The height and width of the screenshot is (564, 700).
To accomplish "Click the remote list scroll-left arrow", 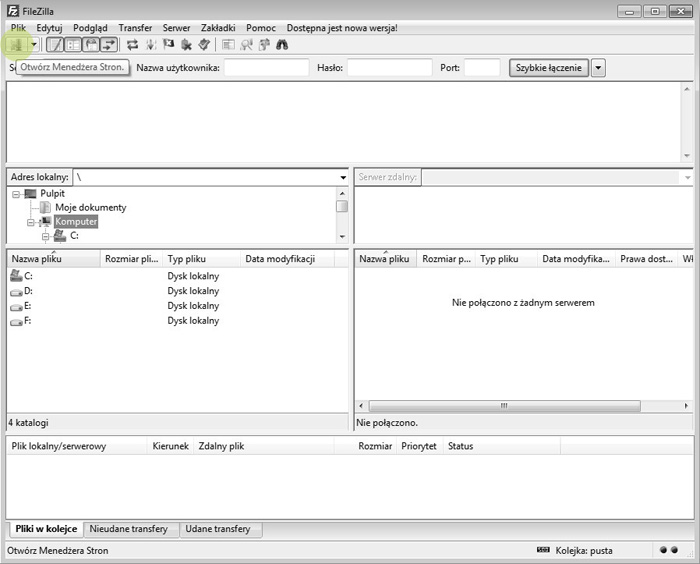I will pos(361,406).
